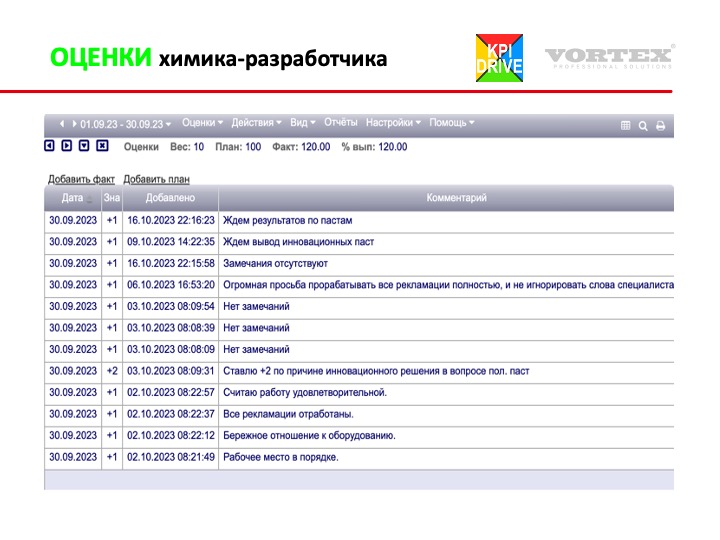This screenshot has height=540, width=720.
Task: Open the Действия menu
Action: pyautogui.click(x=256, y=123)
